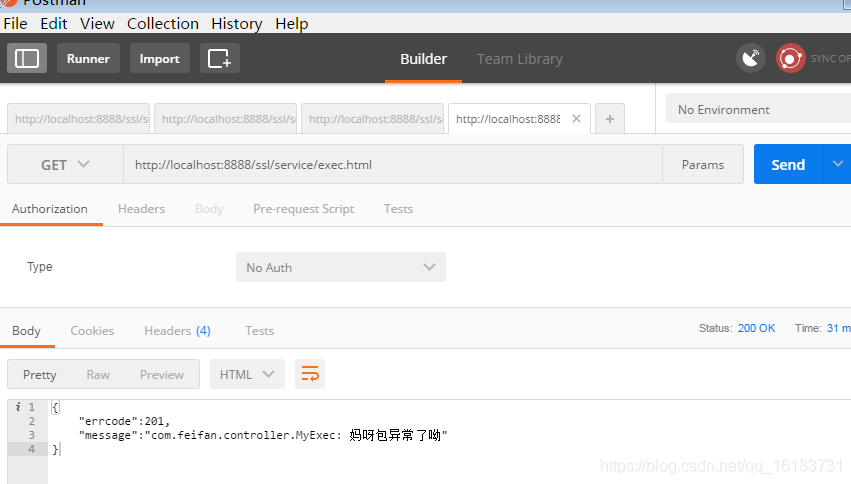Viewport: 851px width, 484px height.
Task: Show the response Cookies tab
Action: (x=92, y=331)
